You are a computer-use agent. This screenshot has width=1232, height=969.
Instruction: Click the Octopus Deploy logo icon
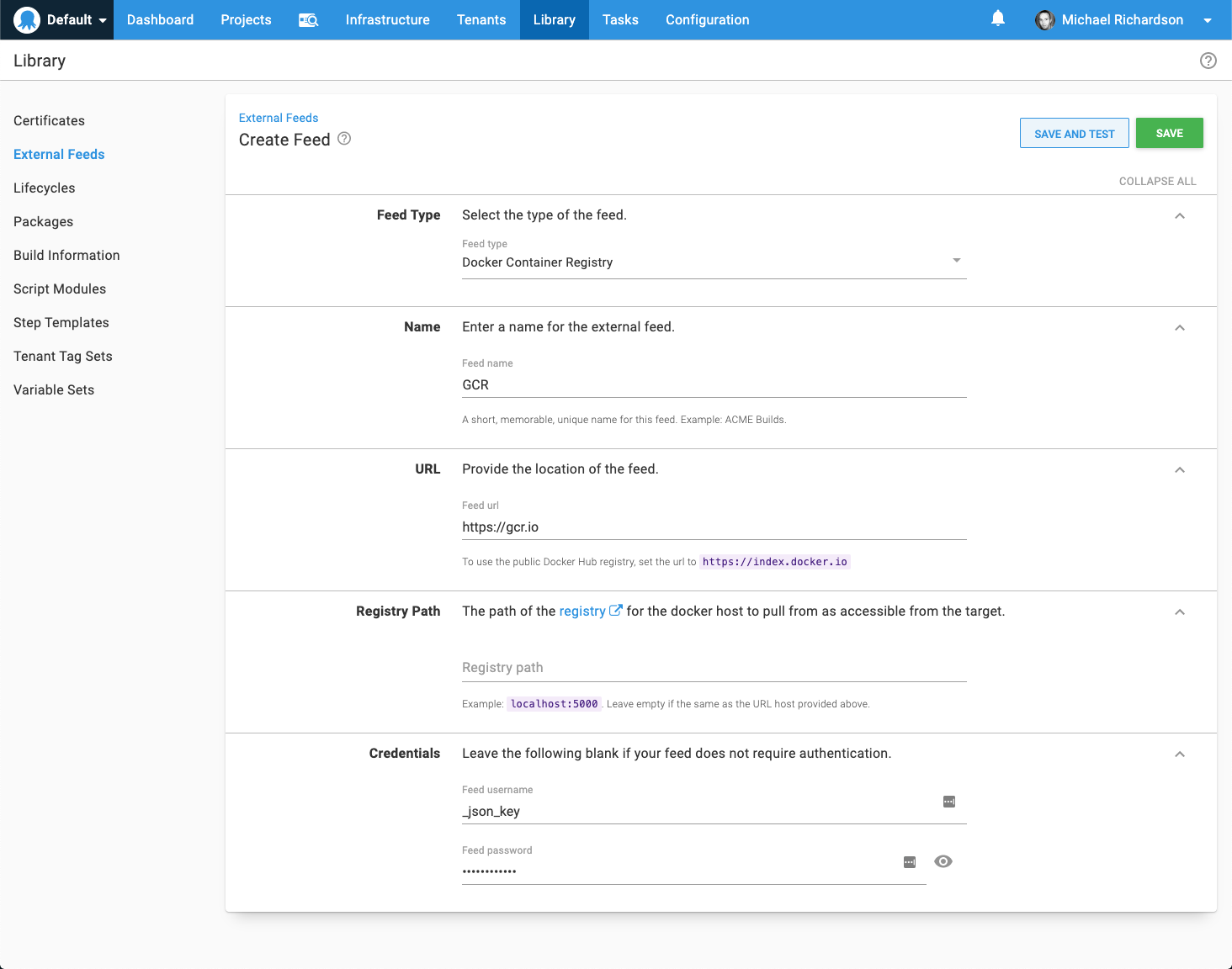[27, 19]
